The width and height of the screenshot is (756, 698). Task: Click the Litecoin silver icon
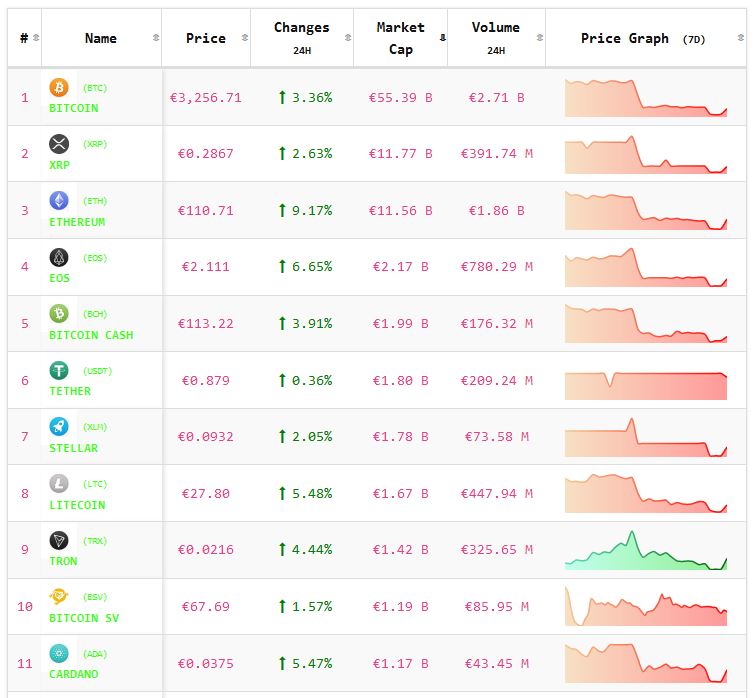pyautogui.click(x=59, y=484)
